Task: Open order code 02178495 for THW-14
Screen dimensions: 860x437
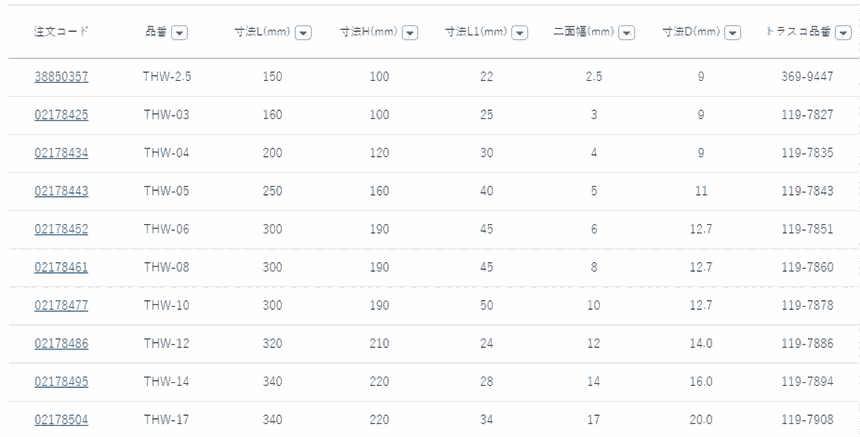Action: click(61, 382)
